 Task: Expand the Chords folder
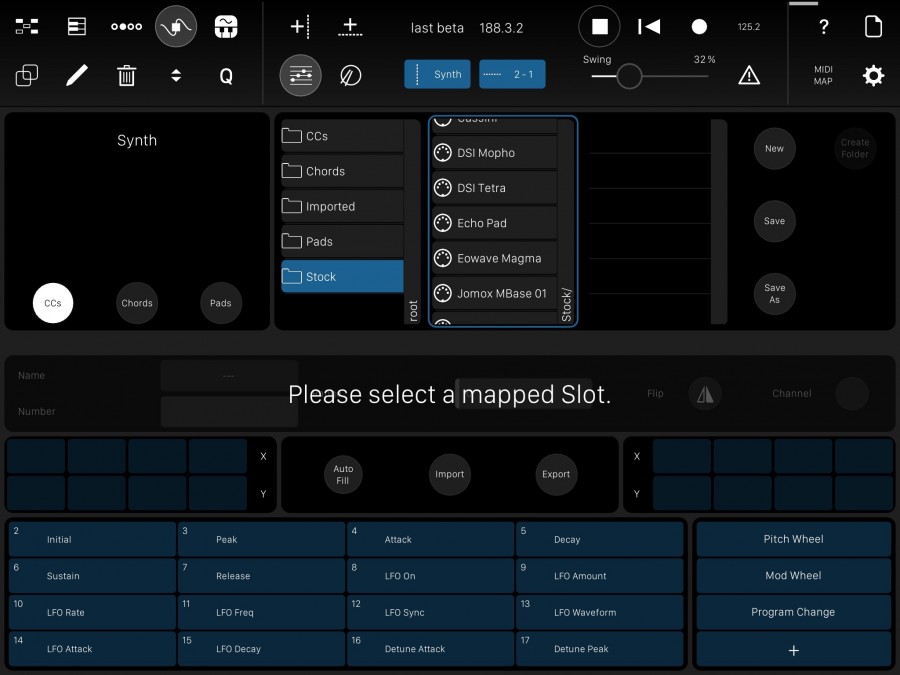341,171
